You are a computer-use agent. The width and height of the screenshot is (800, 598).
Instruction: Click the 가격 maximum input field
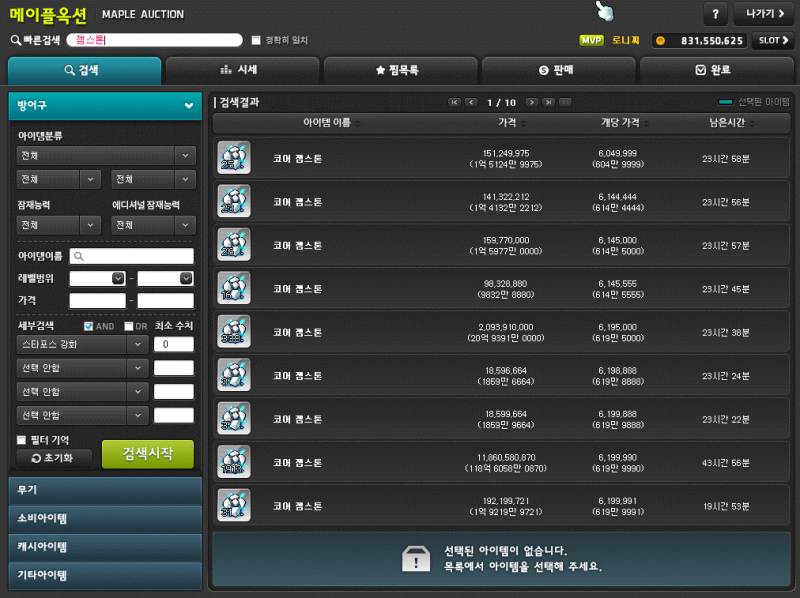165,301
